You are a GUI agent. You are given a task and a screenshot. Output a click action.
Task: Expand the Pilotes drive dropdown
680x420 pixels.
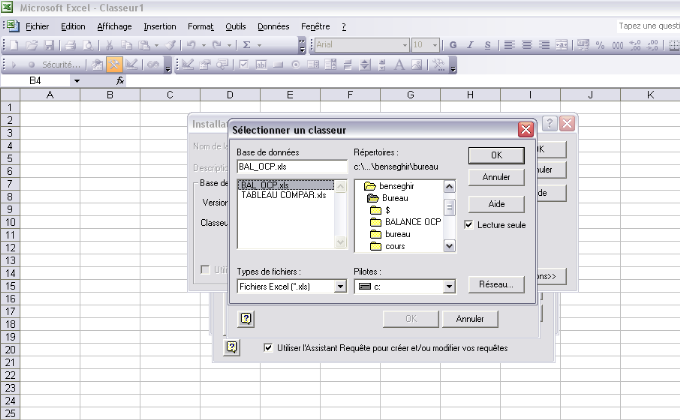[450, 286]
